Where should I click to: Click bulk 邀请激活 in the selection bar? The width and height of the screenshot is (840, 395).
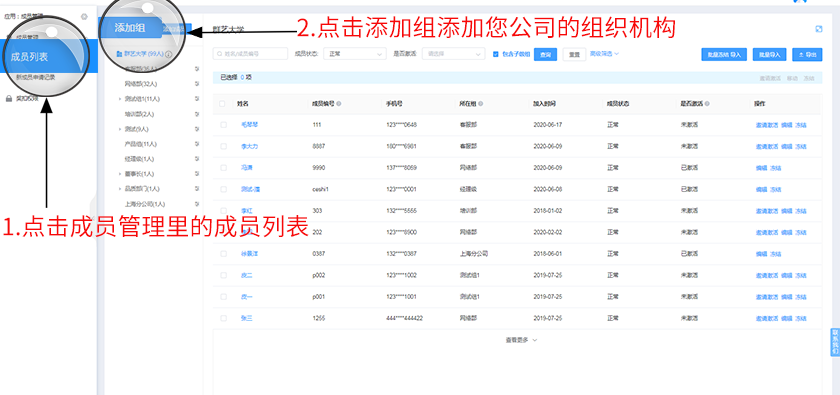click(770, 78)
